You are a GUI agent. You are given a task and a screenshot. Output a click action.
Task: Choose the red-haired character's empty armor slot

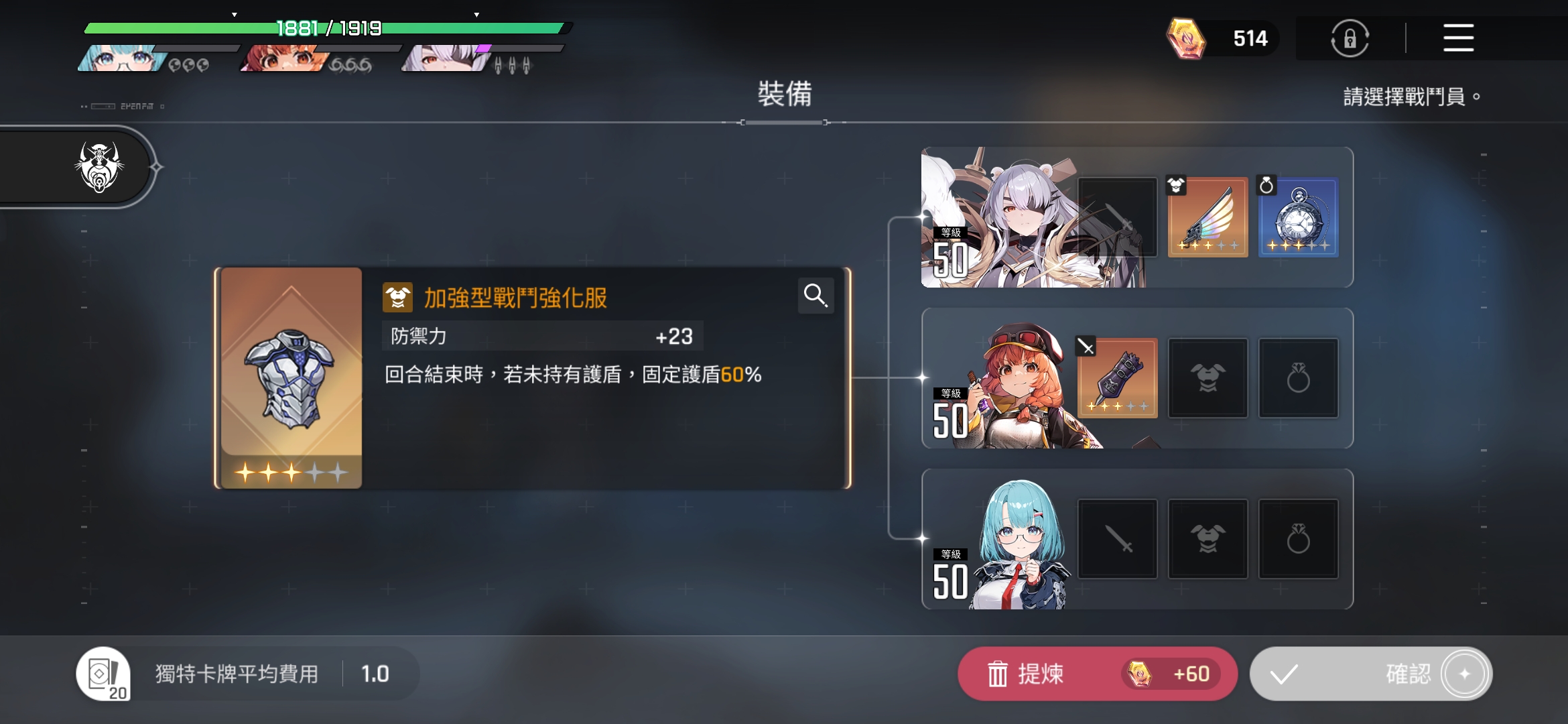[1207, 378]
